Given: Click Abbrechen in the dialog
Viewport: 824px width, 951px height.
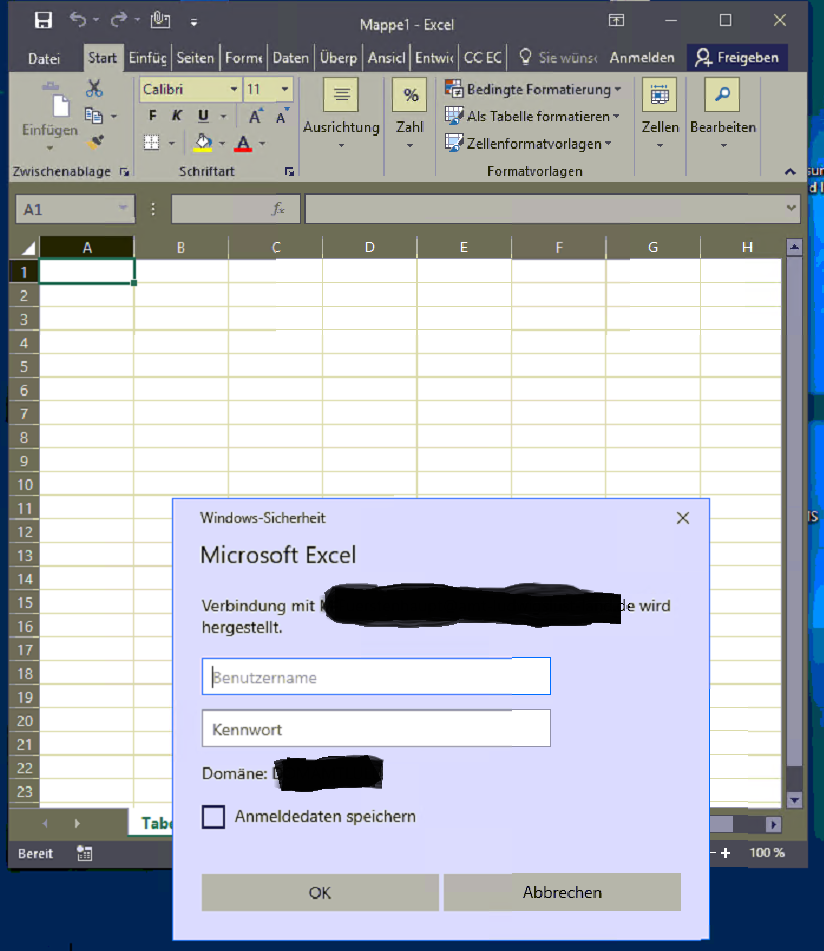Looking at the screenshot, I should pyautogui.click(x=562, y=892).
